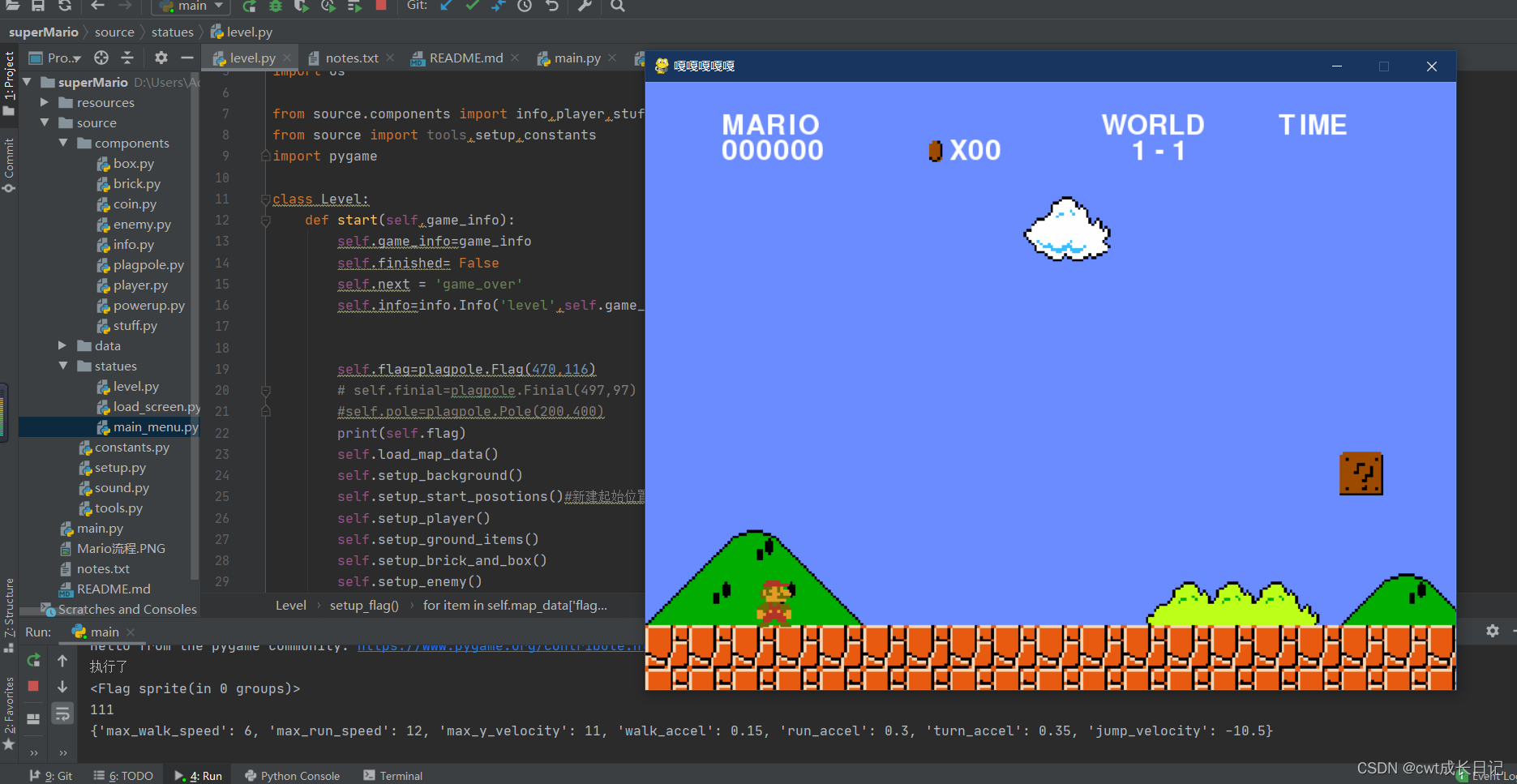This screenshot has height=784, width=1517.
Task: Toggle soft-wrap in the Run console
Action: [x=62, y=713]
